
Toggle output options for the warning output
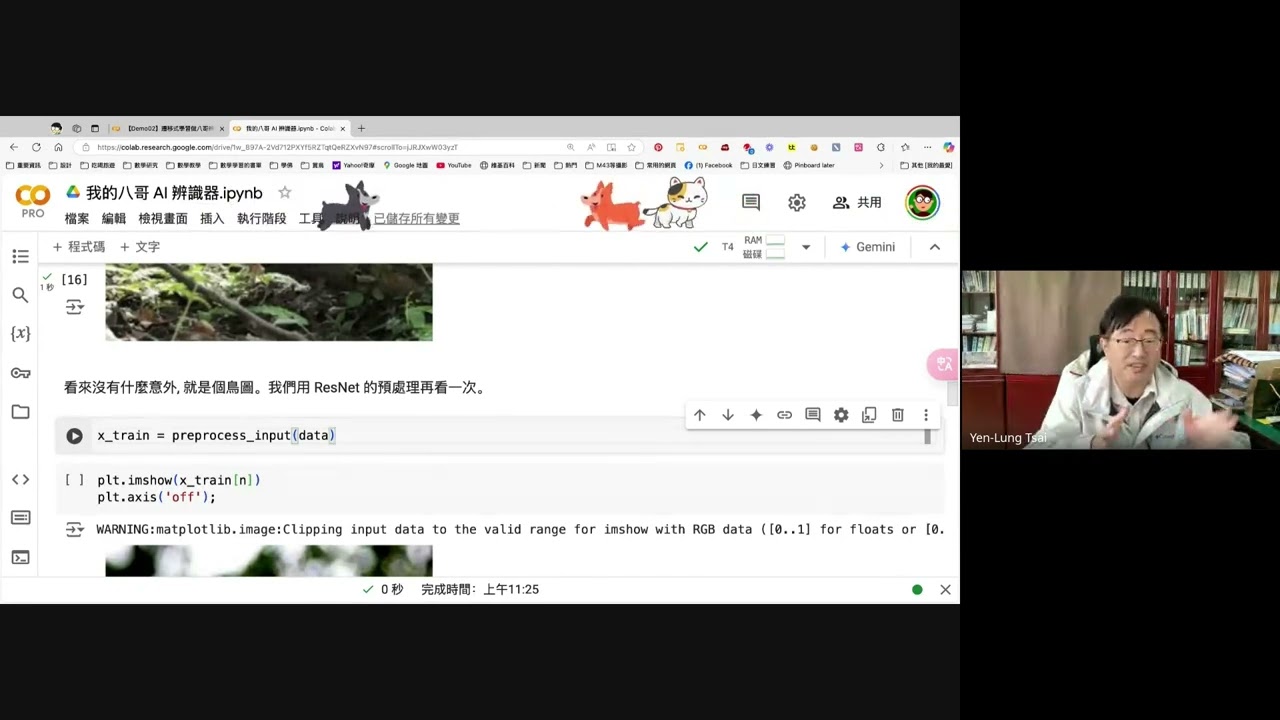(x=75, y=530)
